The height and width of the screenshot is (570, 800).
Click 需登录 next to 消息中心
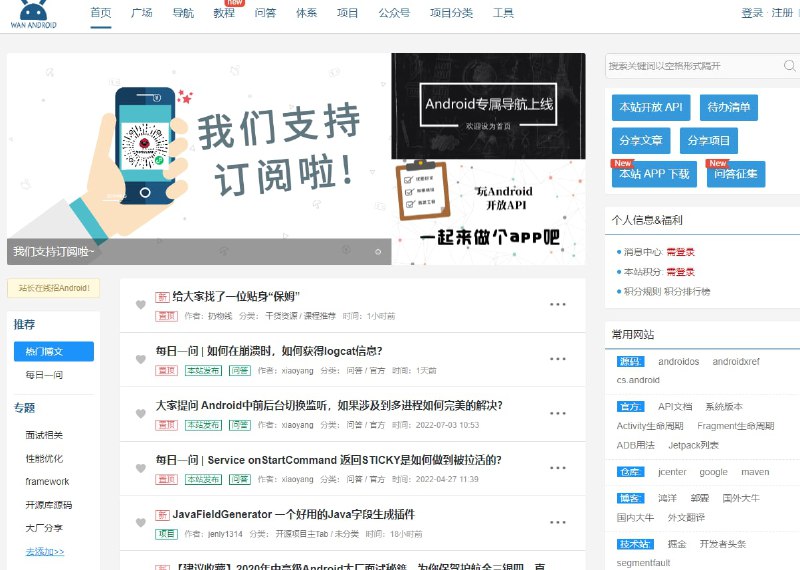(681, 252)
